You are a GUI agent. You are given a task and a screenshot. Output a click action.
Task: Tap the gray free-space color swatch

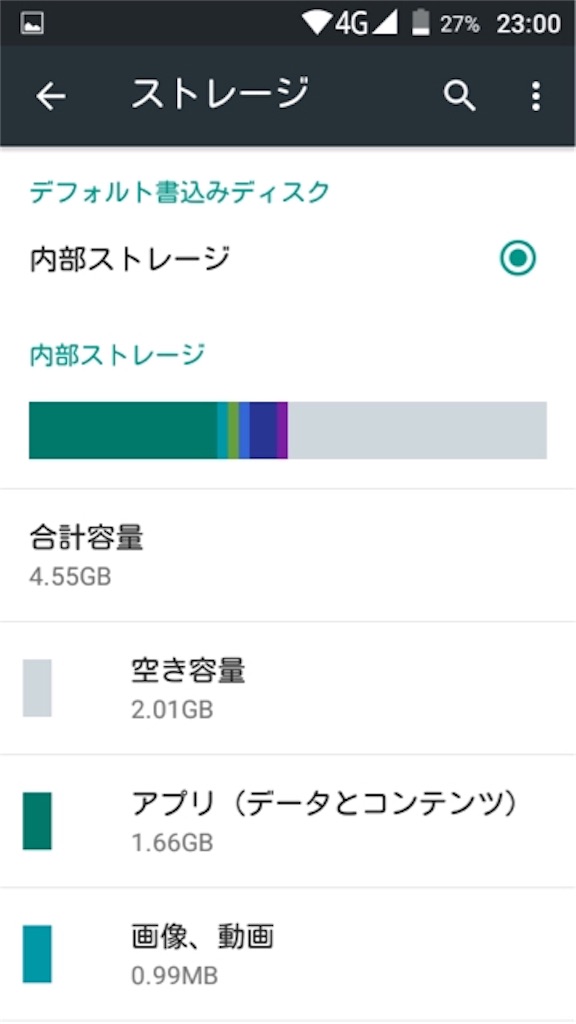click(x=37, y=688)
